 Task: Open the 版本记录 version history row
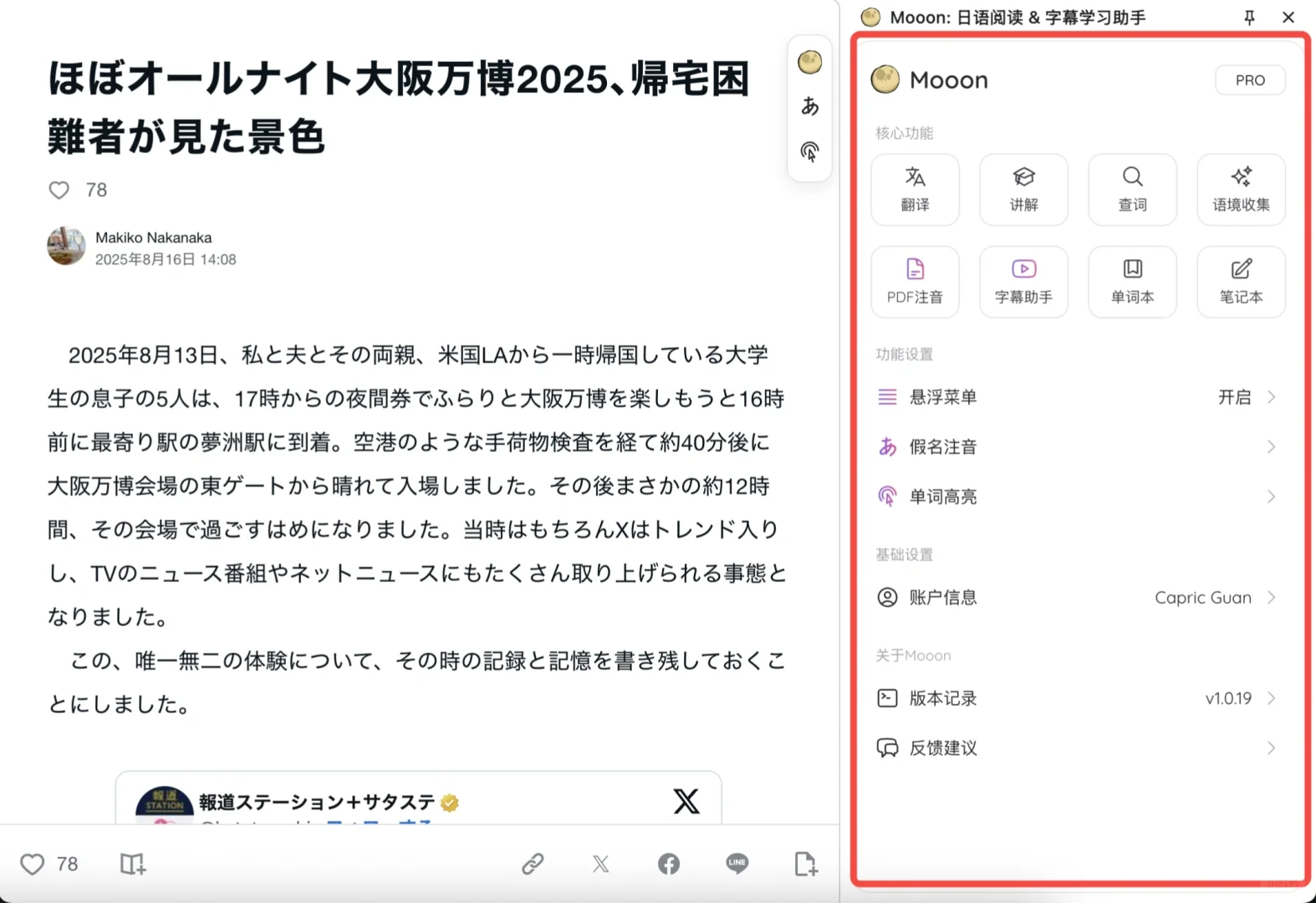pos(1077,698)
